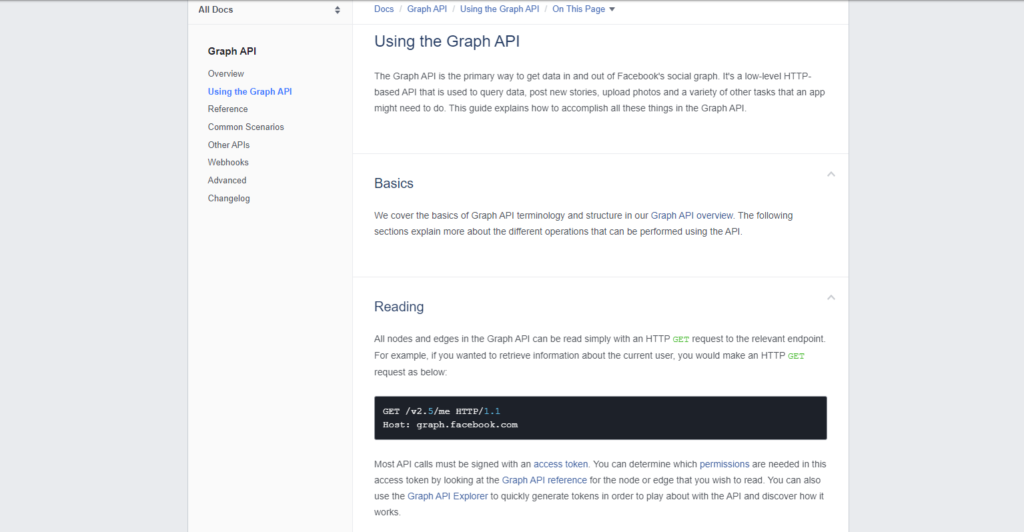Select Using the Graph API sidebar item
The width and height of the screenshot is (1024, 532).
click(249, 91)
